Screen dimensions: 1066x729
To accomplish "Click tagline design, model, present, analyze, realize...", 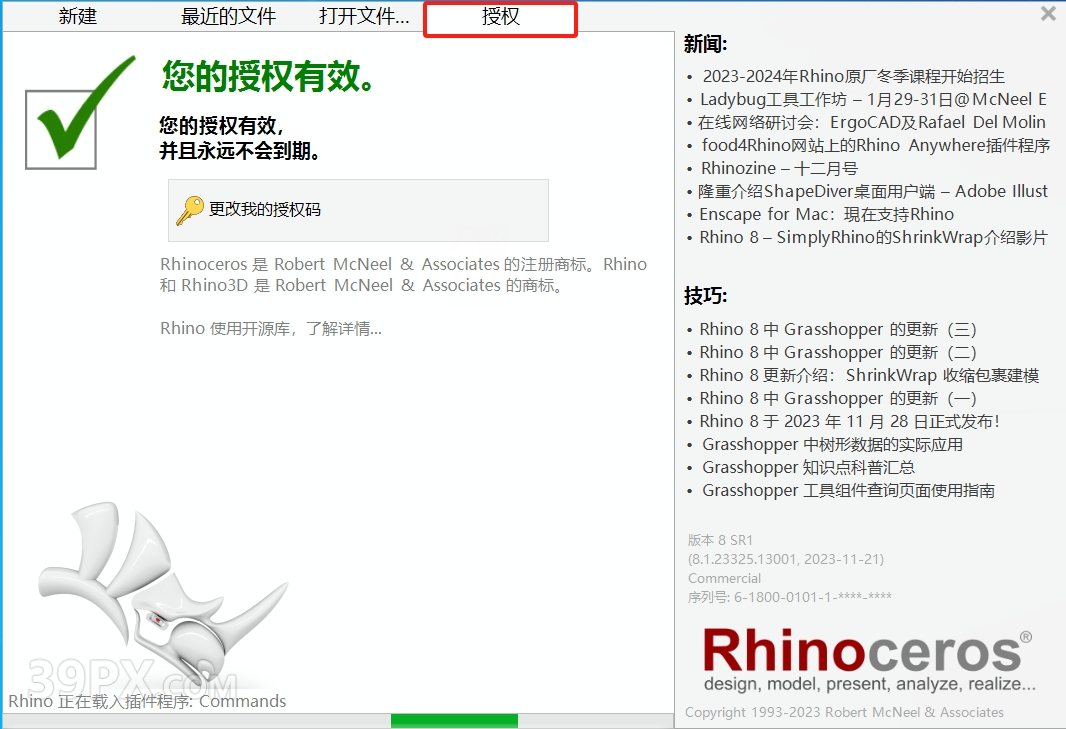I will [x=870, y=684].
